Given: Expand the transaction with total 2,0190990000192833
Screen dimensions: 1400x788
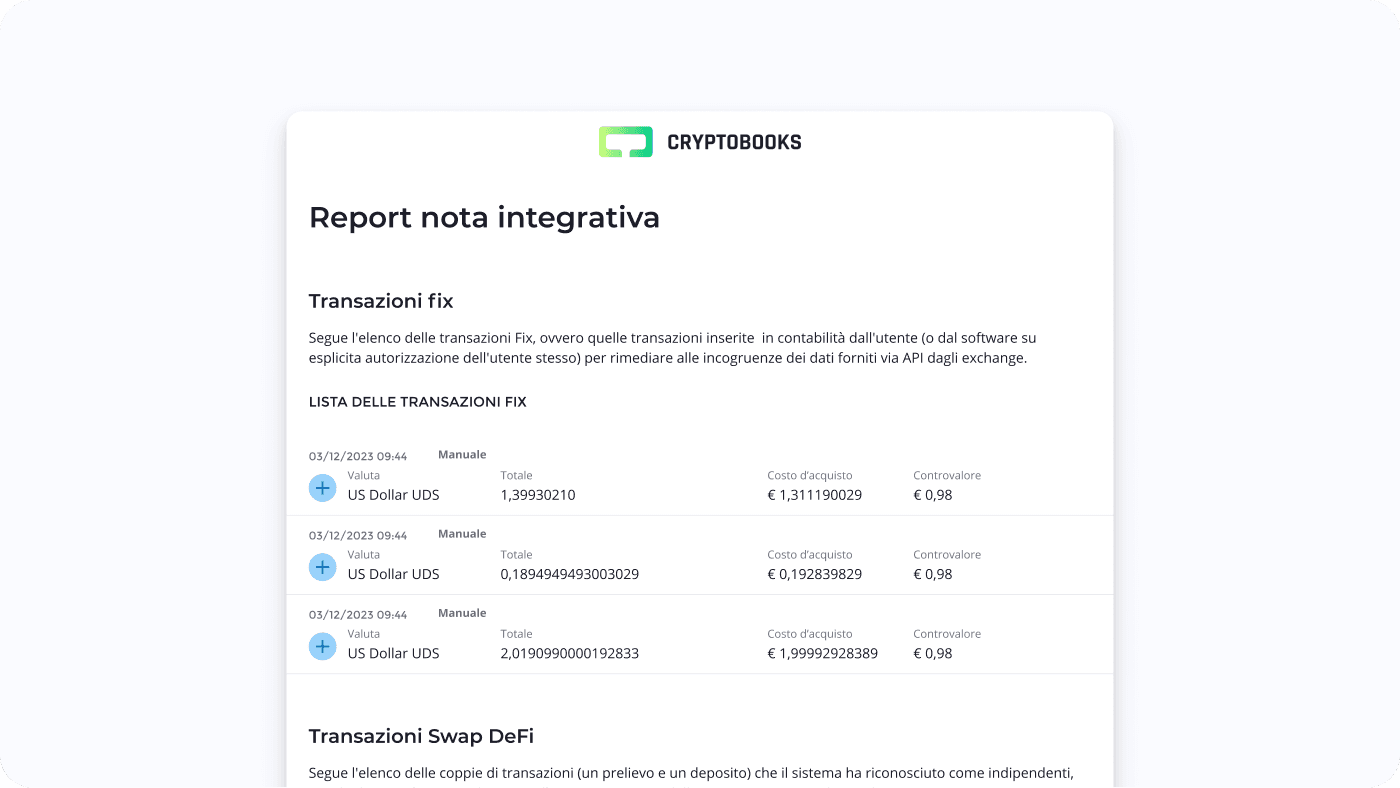Looking at the screenshot, I should tap(322, 647).
